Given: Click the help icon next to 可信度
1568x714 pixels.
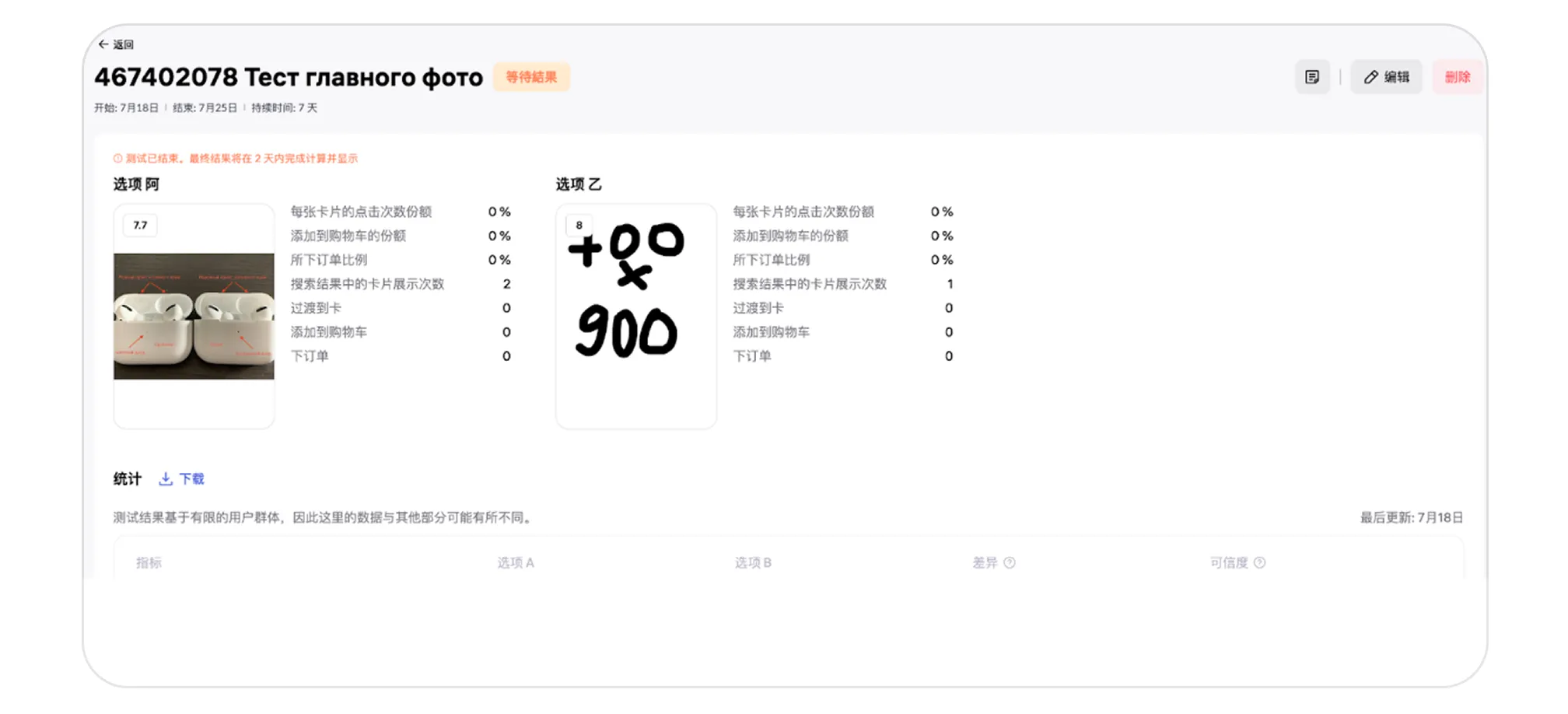Looking at the screenshot, I should tap(1259, 562).
